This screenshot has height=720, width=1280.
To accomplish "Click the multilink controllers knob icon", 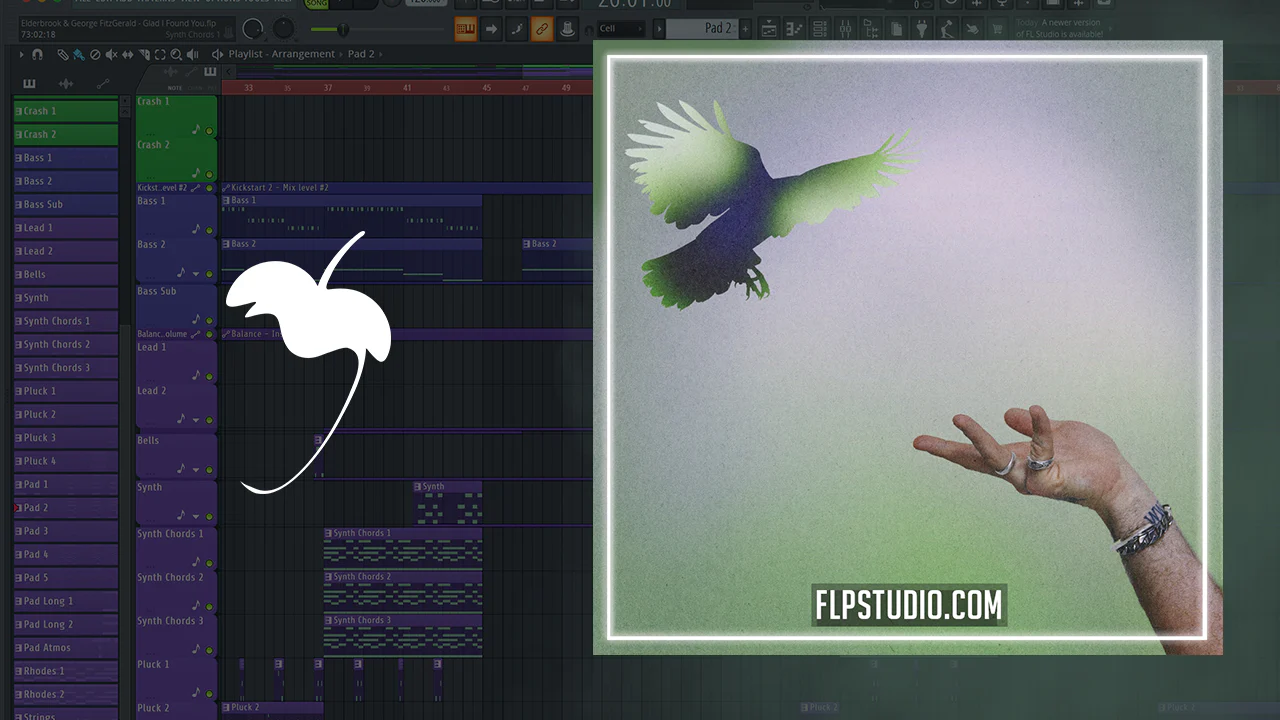I will 566,29.
